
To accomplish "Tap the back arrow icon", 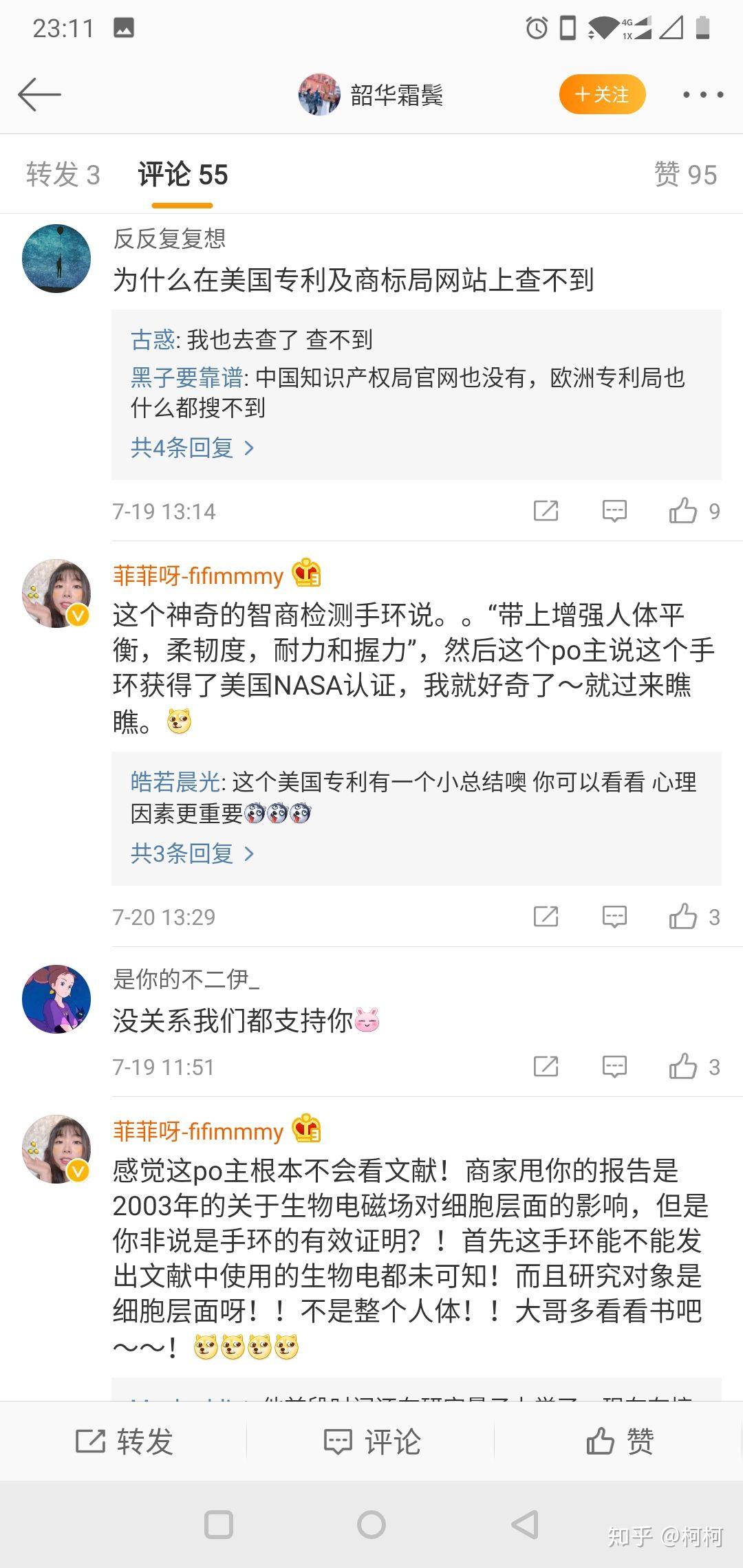I will point(39,94).
